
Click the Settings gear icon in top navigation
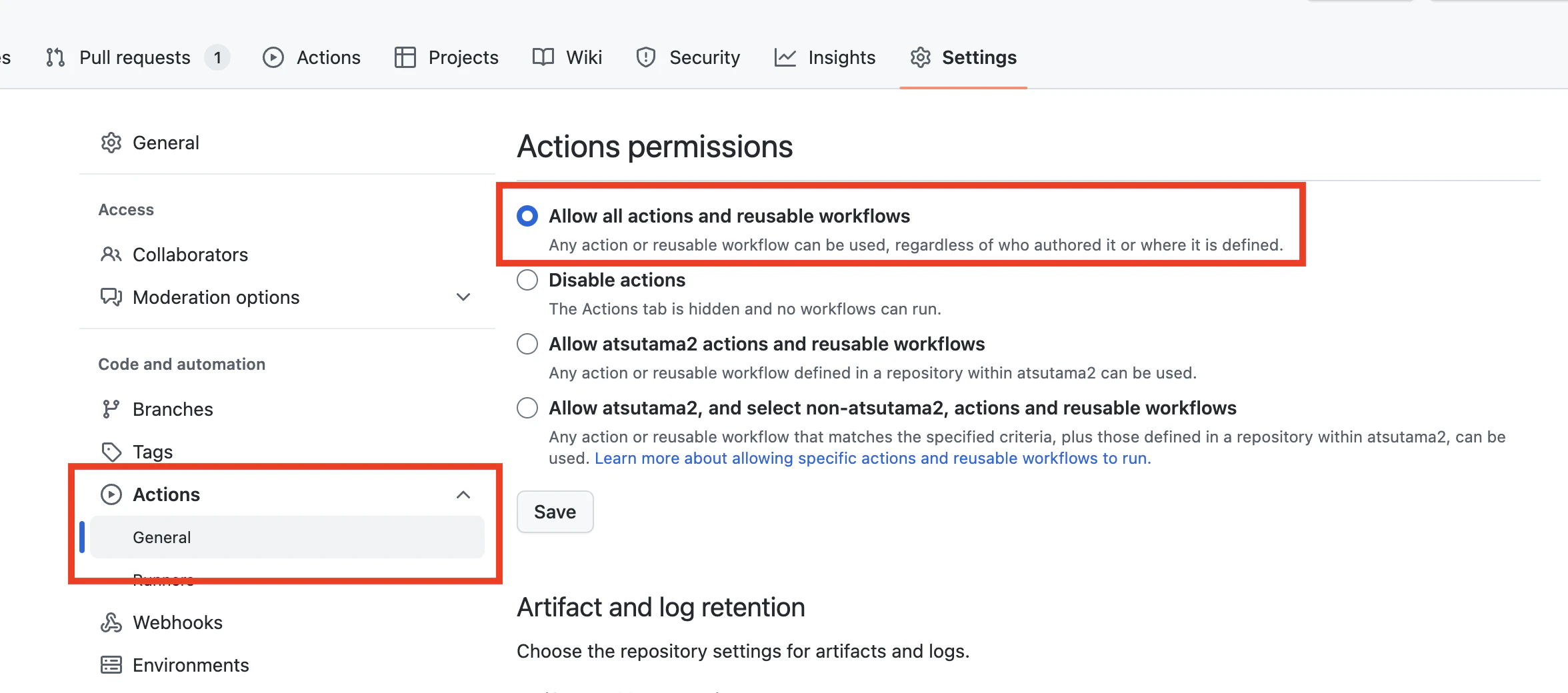(x=921, y=57)
